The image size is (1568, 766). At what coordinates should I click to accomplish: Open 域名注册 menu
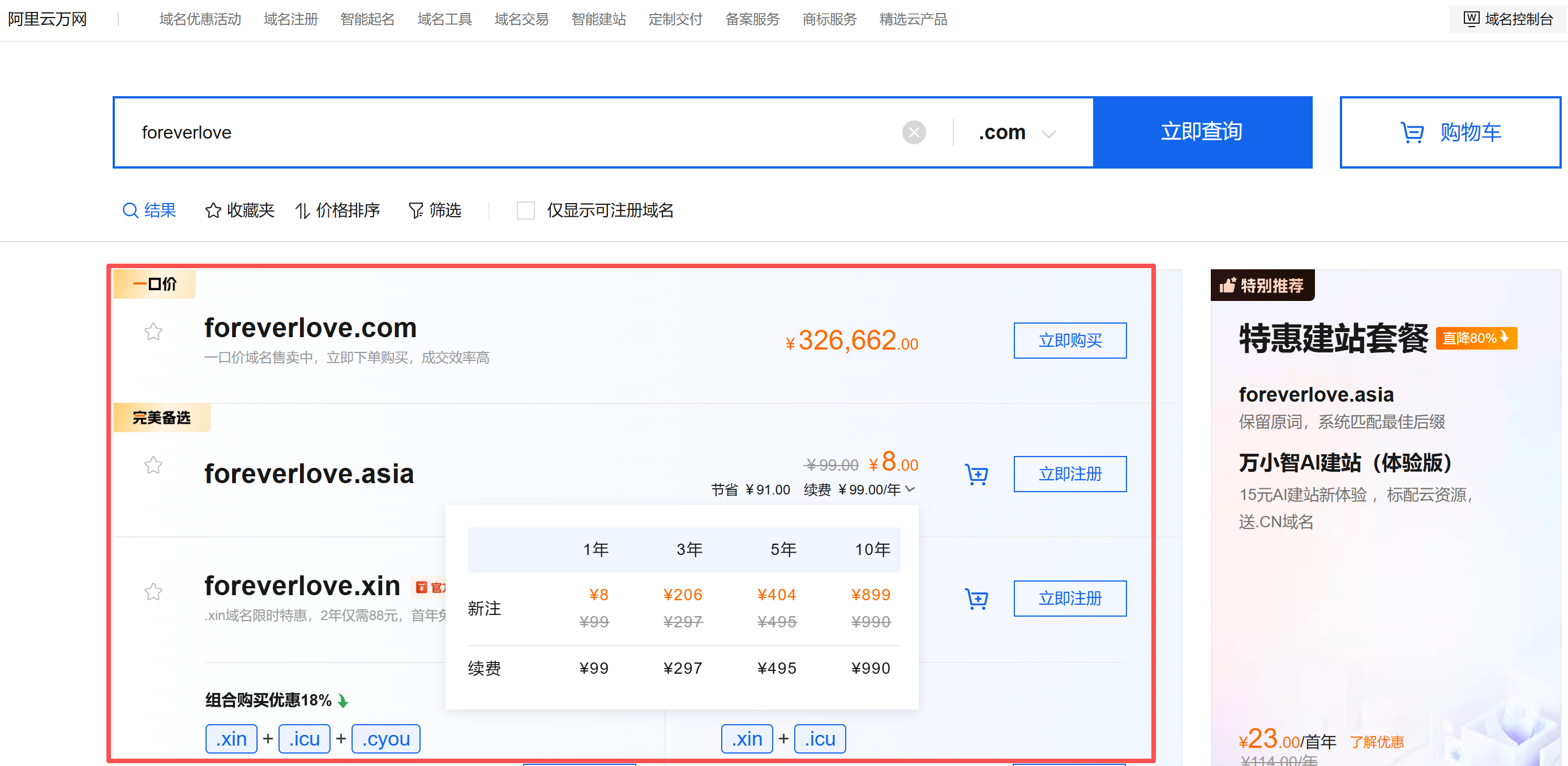[x=290, y=19]
